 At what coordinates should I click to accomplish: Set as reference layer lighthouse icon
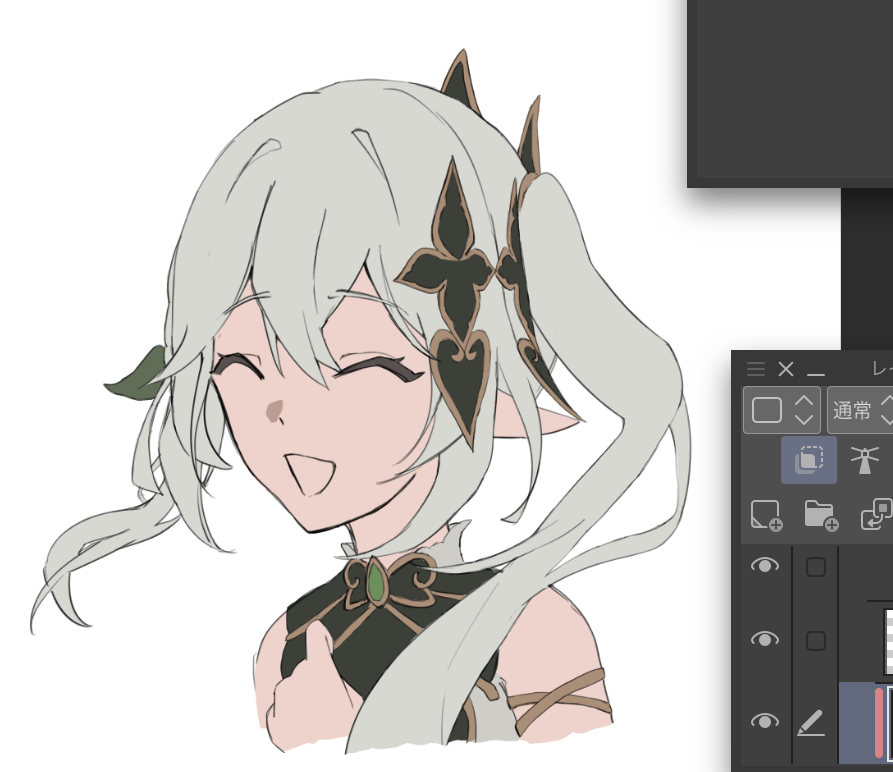(x=865, y=460)
